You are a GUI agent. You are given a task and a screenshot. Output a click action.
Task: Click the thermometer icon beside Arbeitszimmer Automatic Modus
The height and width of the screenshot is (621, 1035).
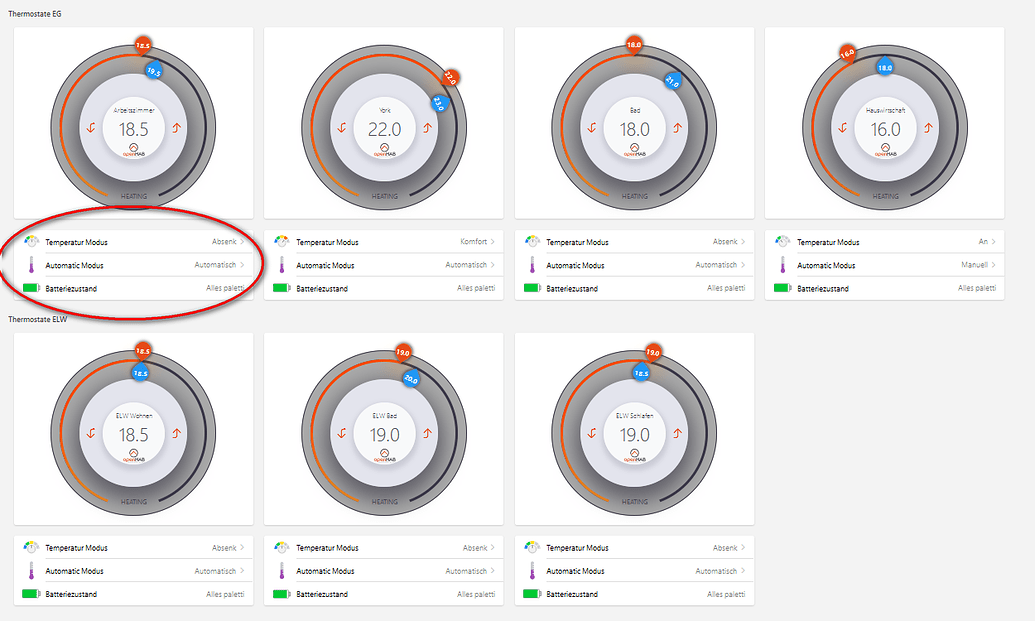pyautogui.click(x=32, y=265)
